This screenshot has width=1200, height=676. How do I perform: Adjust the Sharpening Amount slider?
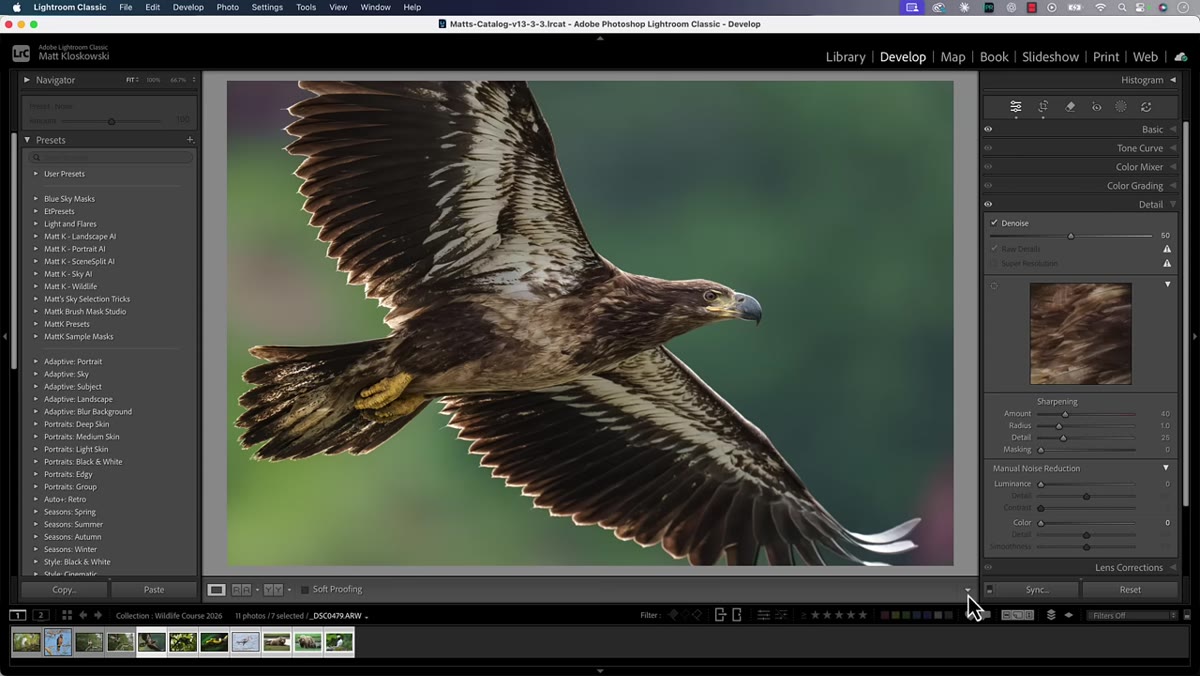click(1086, 414)
